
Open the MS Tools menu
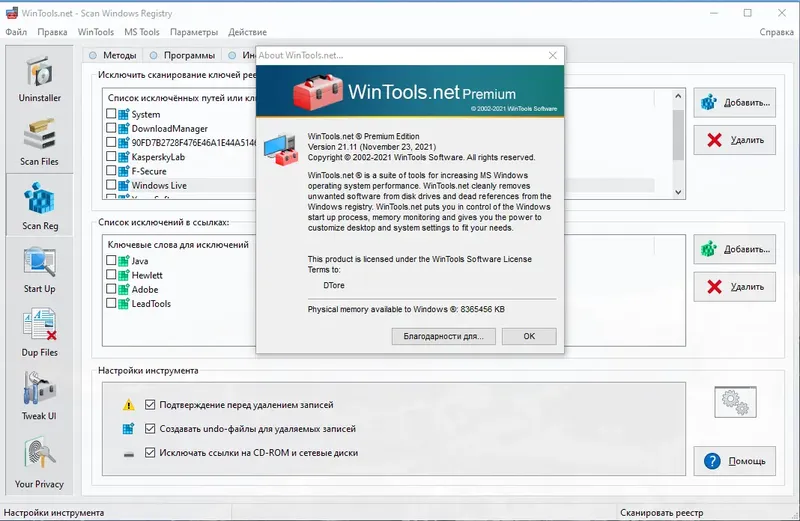(142, 32)
